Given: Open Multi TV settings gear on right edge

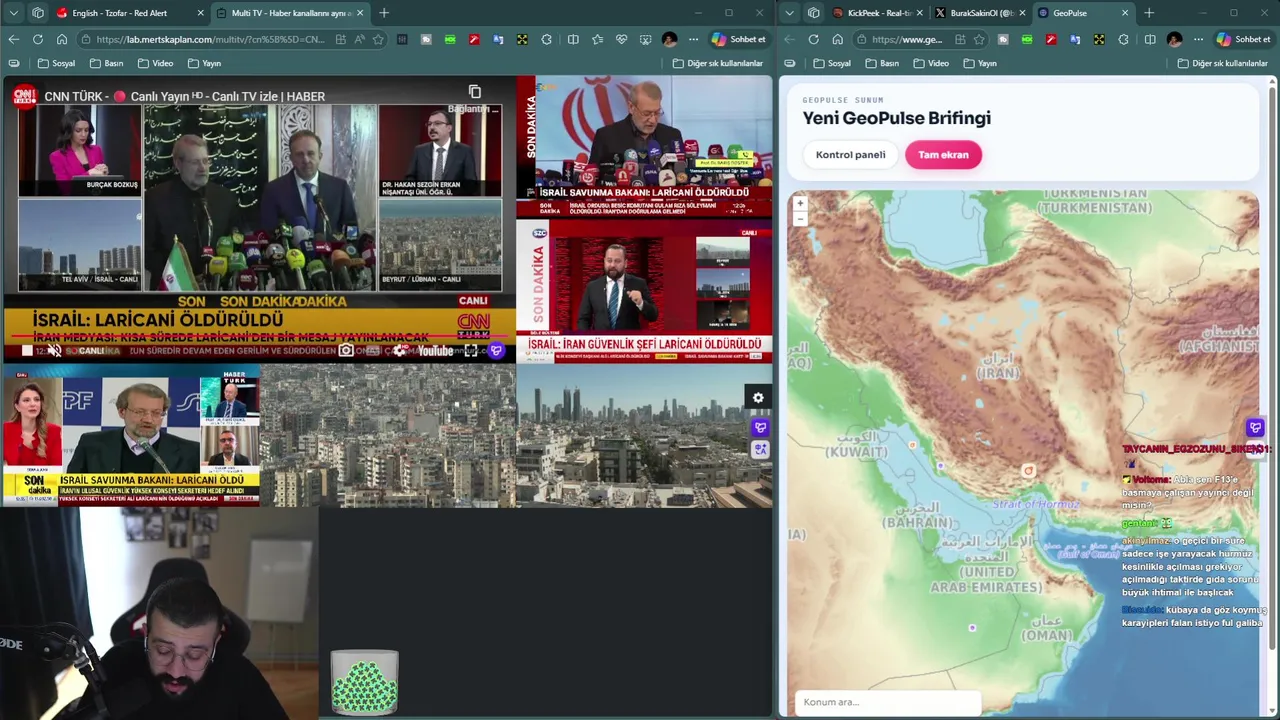Looking at the screenshot, I should (x=758, y=398).
